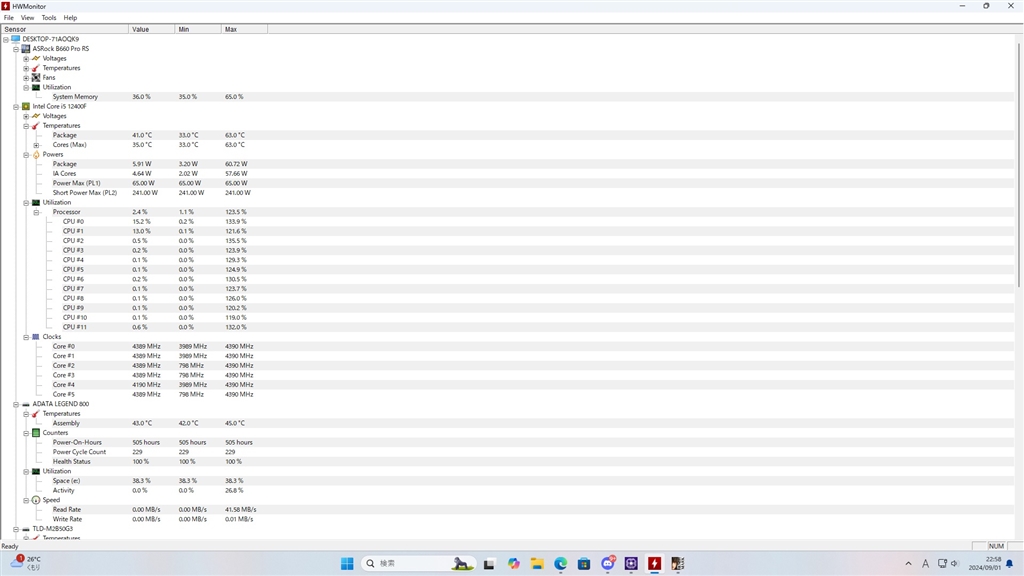Click the Speed gauge icon under ADATA
This screenshot has height=576, width=1024.
coord(36,500)
